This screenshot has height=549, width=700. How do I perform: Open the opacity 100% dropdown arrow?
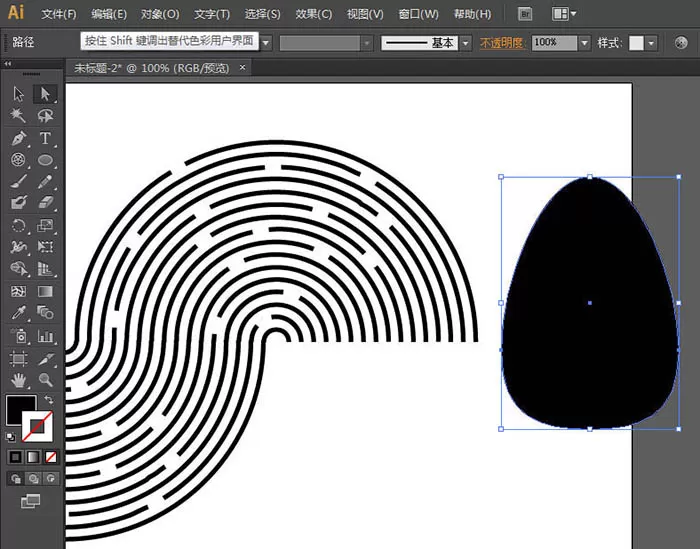(584, 43)
